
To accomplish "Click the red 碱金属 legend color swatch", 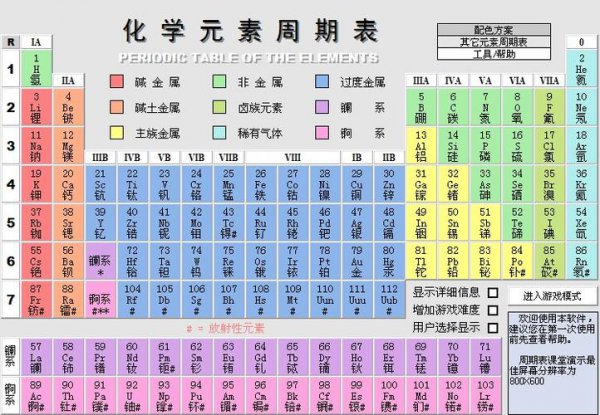I will (x=116, y=81).
